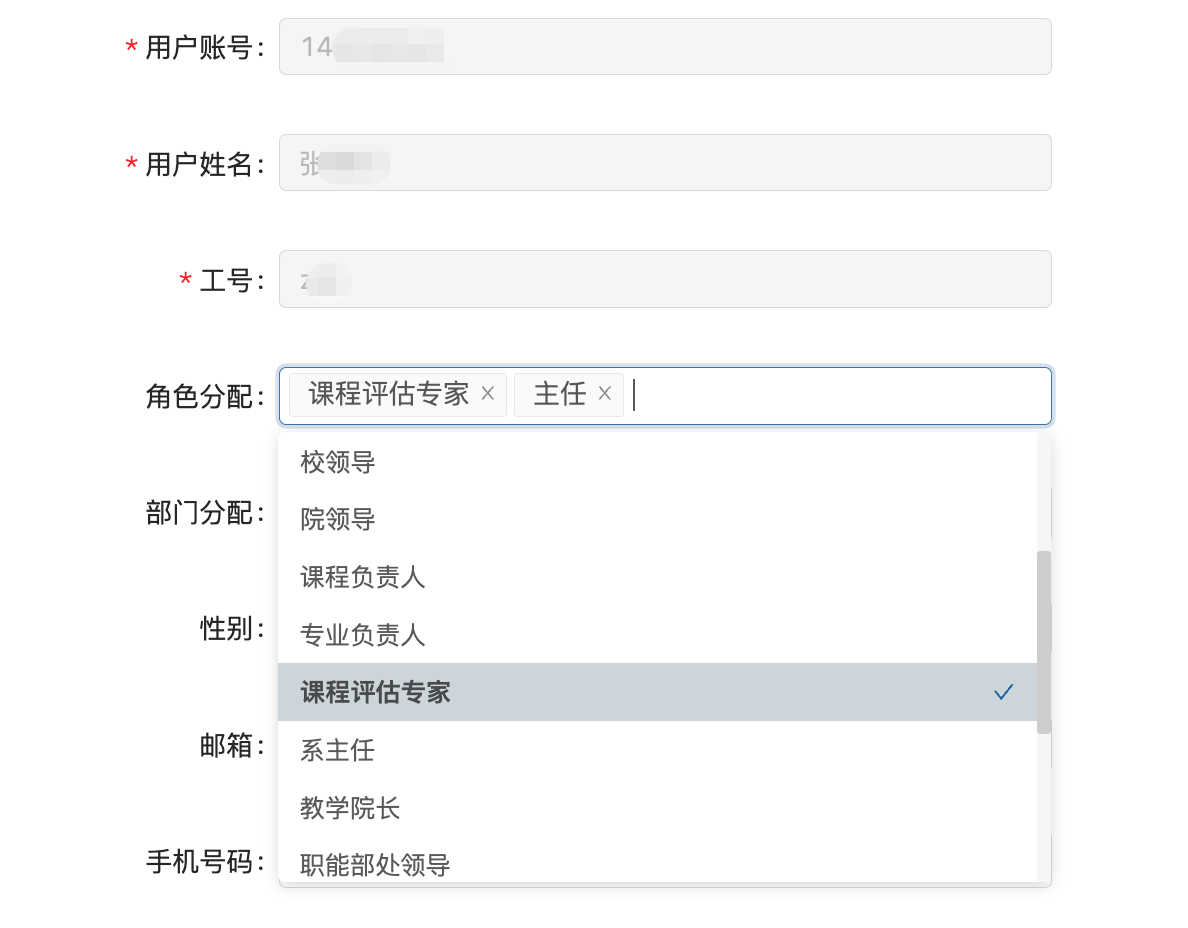Click the 主任 tag label text
Viewport: 1188px width, 928px height.
coord(559,394)
